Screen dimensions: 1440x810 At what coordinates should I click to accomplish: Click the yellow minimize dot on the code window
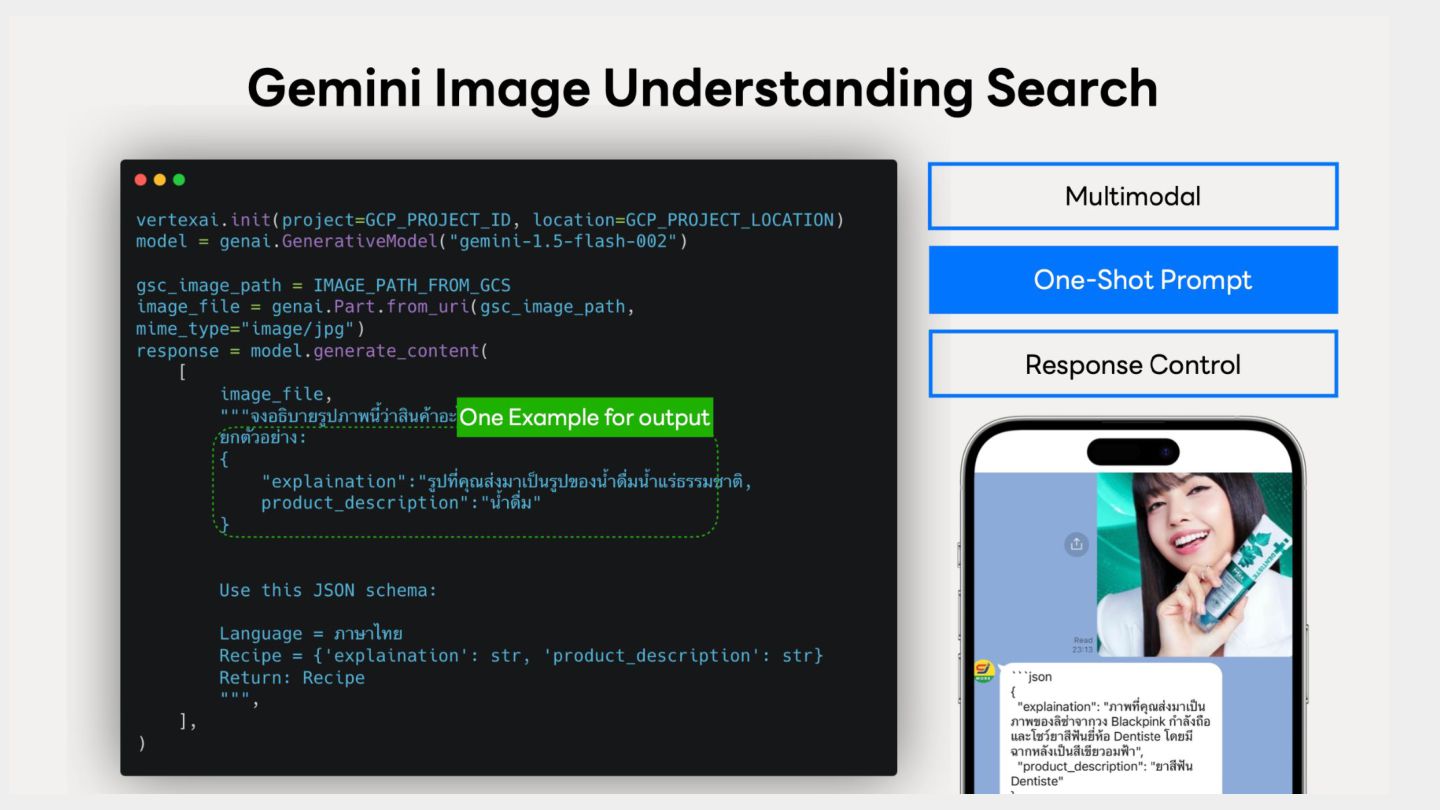[160, 180]
